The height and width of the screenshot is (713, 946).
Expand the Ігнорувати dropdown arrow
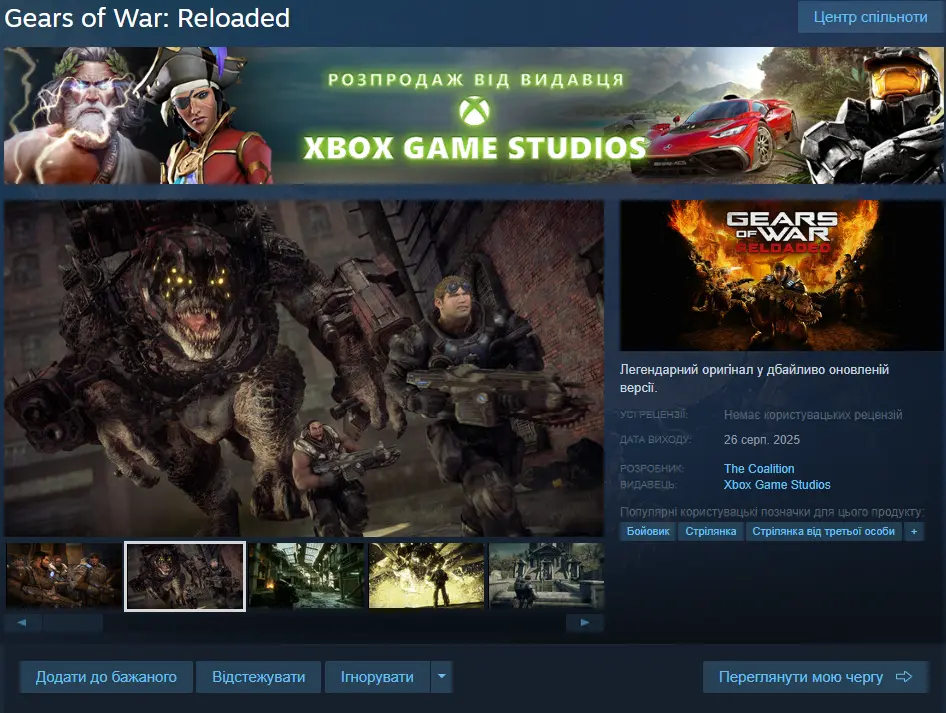(442, 677)
